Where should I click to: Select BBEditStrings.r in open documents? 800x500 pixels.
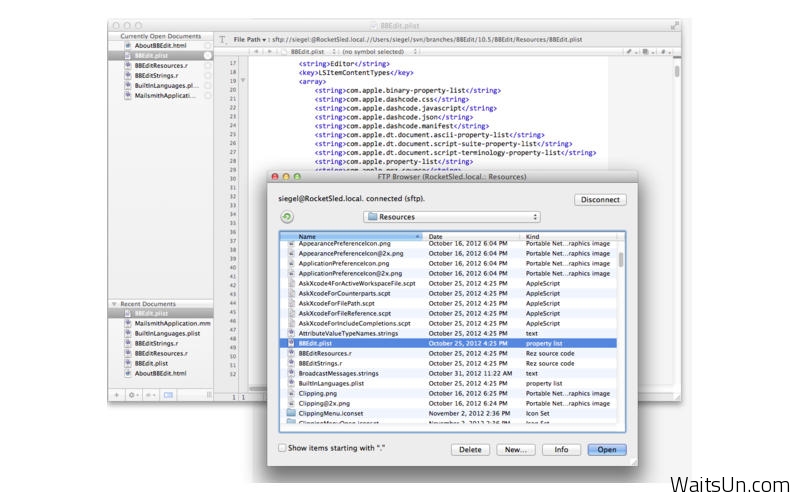pyautogui.click(x=160, y=76)
